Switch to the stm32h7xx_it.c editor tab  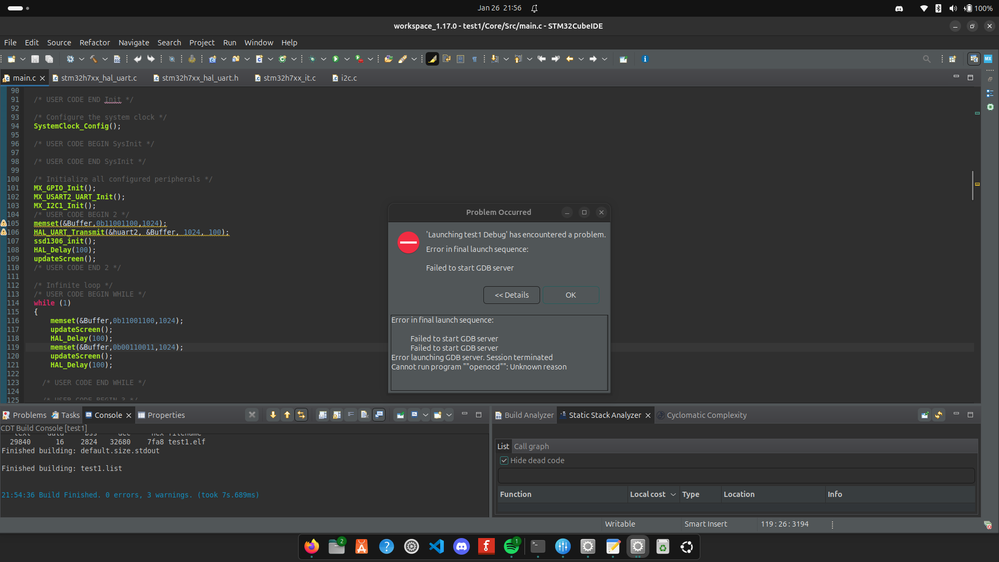(285, 78)
